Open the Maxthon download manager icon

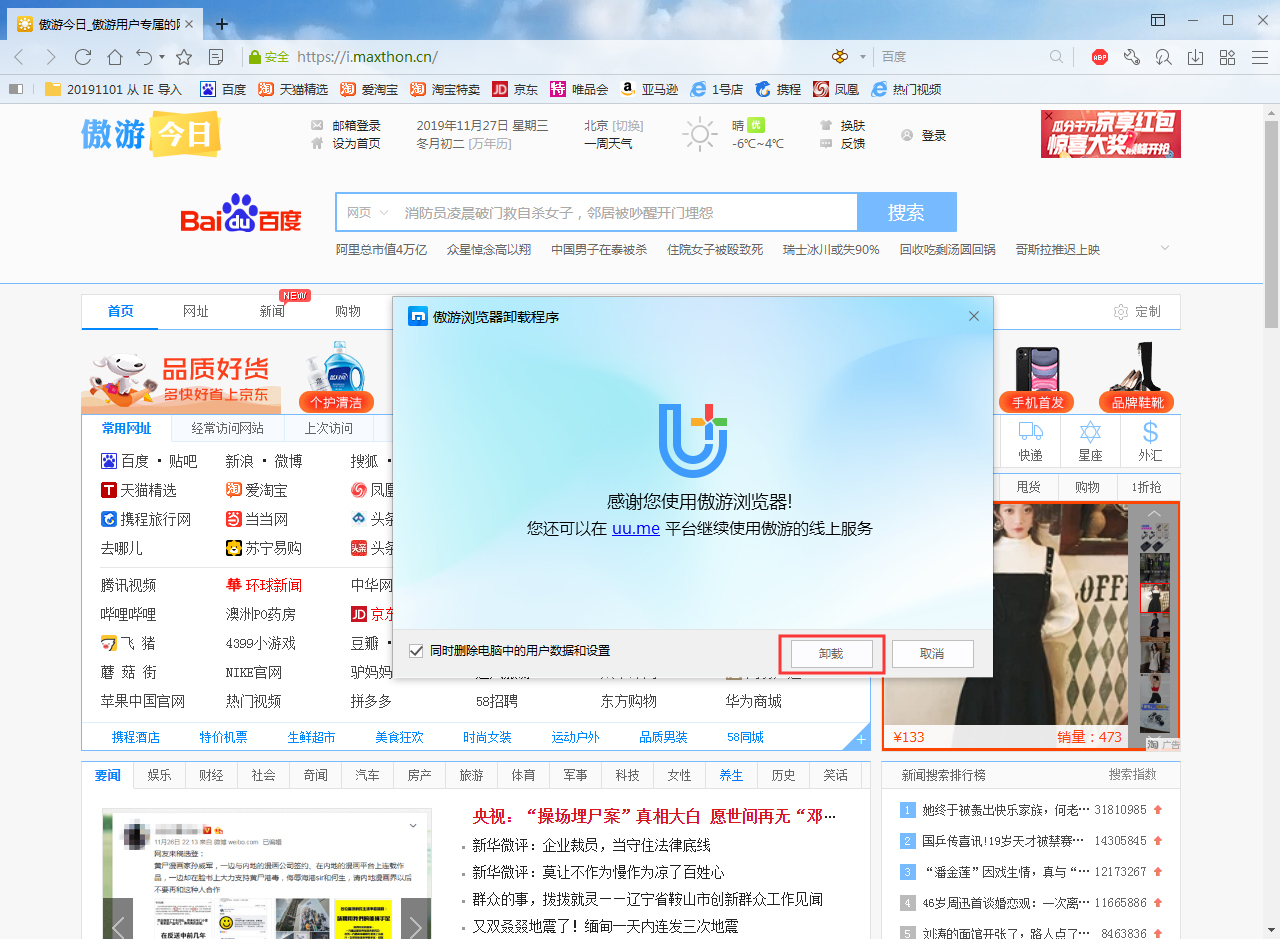[1194, 57]
